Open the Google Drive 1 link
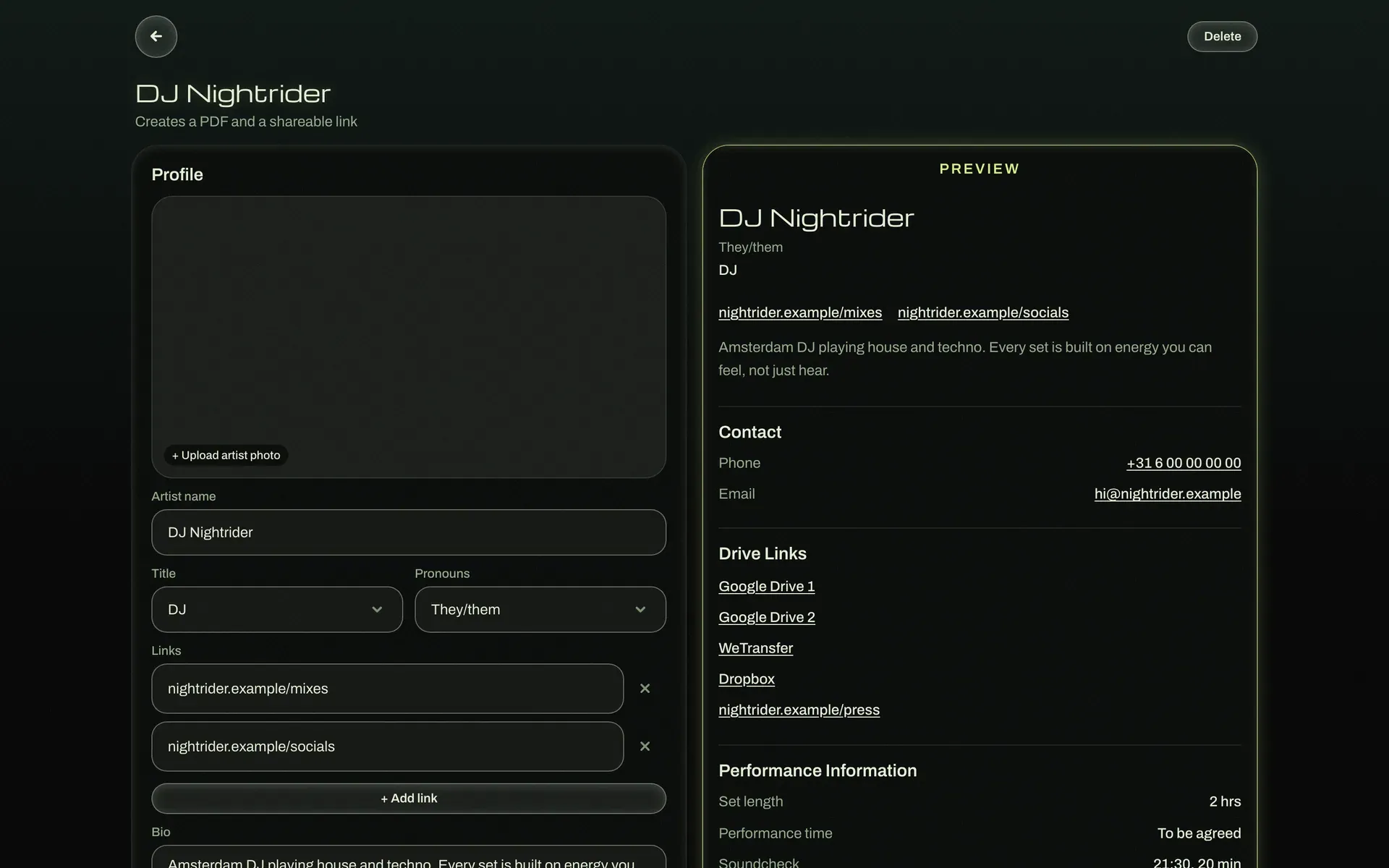1389x868 pixels. pos(767,587)
